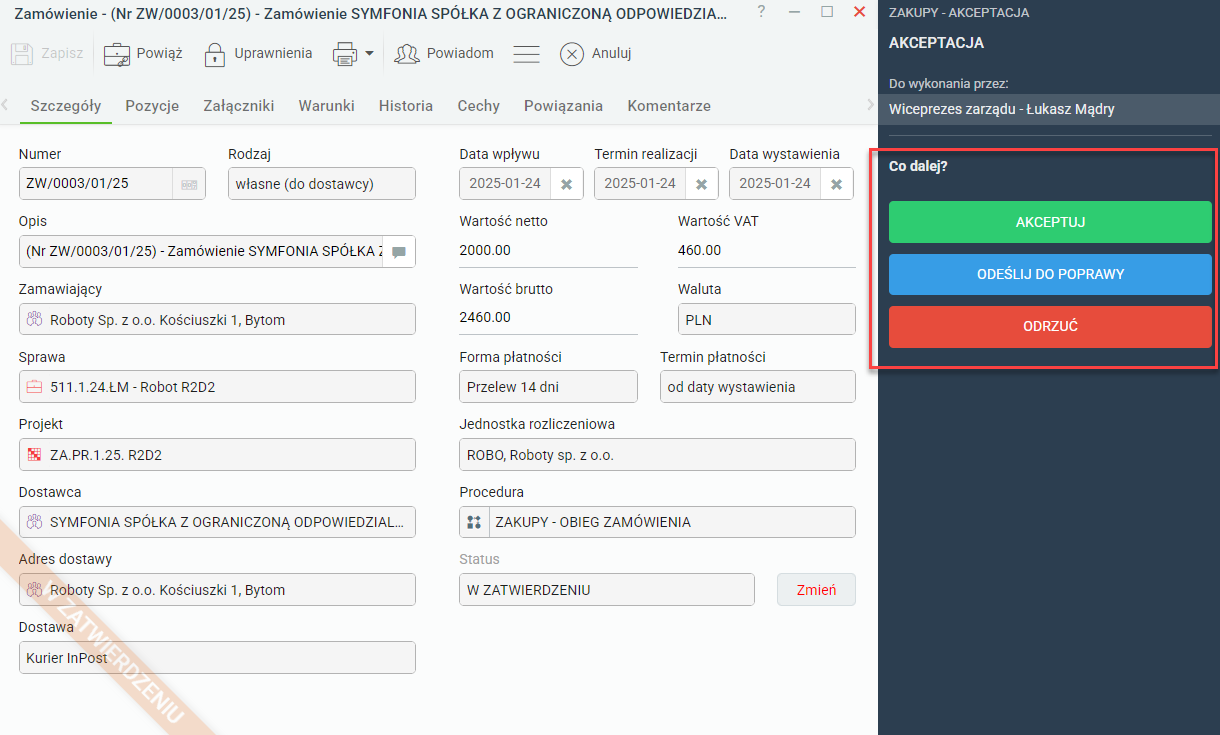Viewport: 1220px width, 735px height.
Task: Switch to Szczegóły tab
Action: click(66, 106)
